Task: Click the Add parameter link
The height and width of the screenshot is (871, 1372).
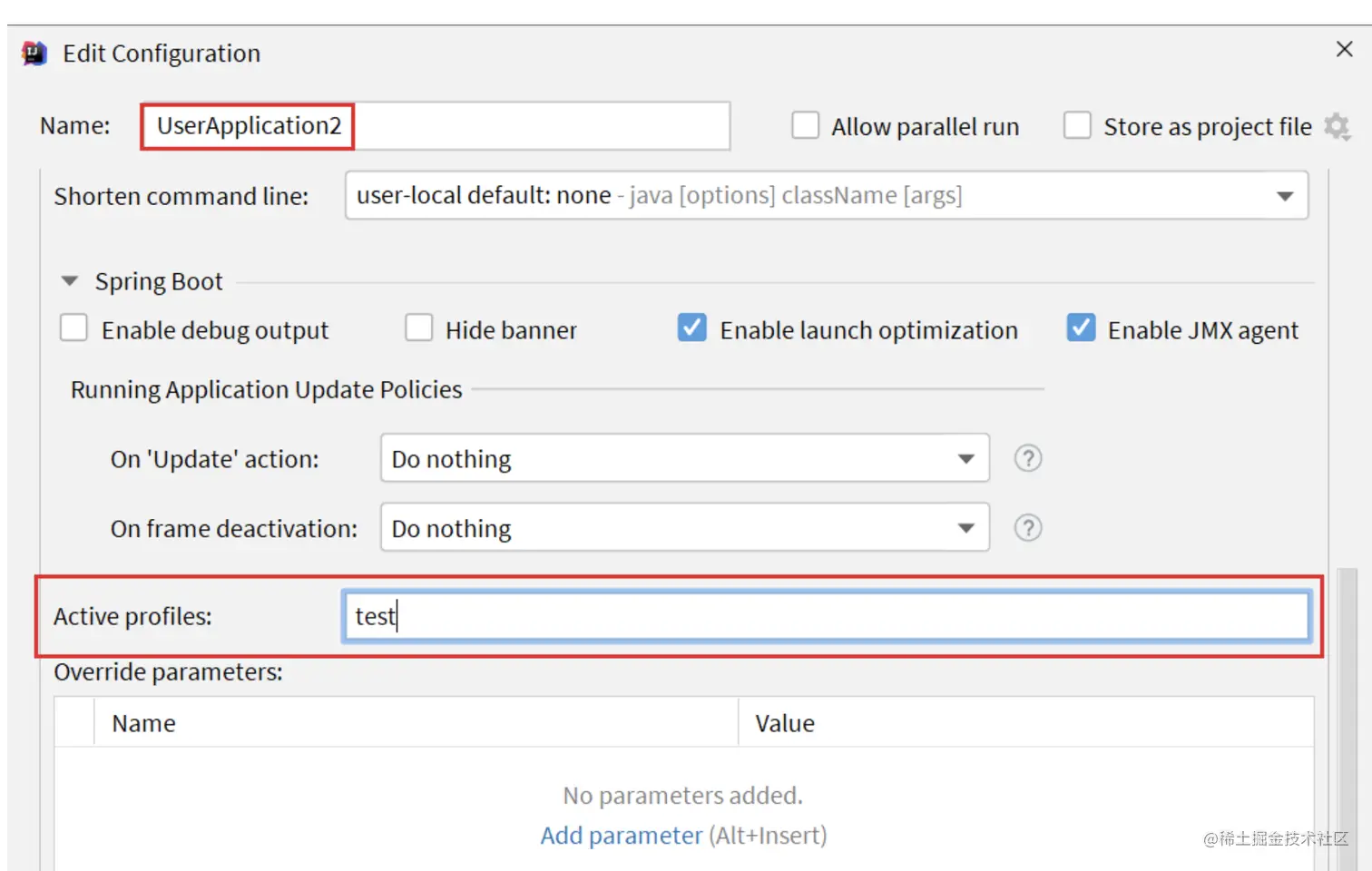Action: click(x=621, y=836)
